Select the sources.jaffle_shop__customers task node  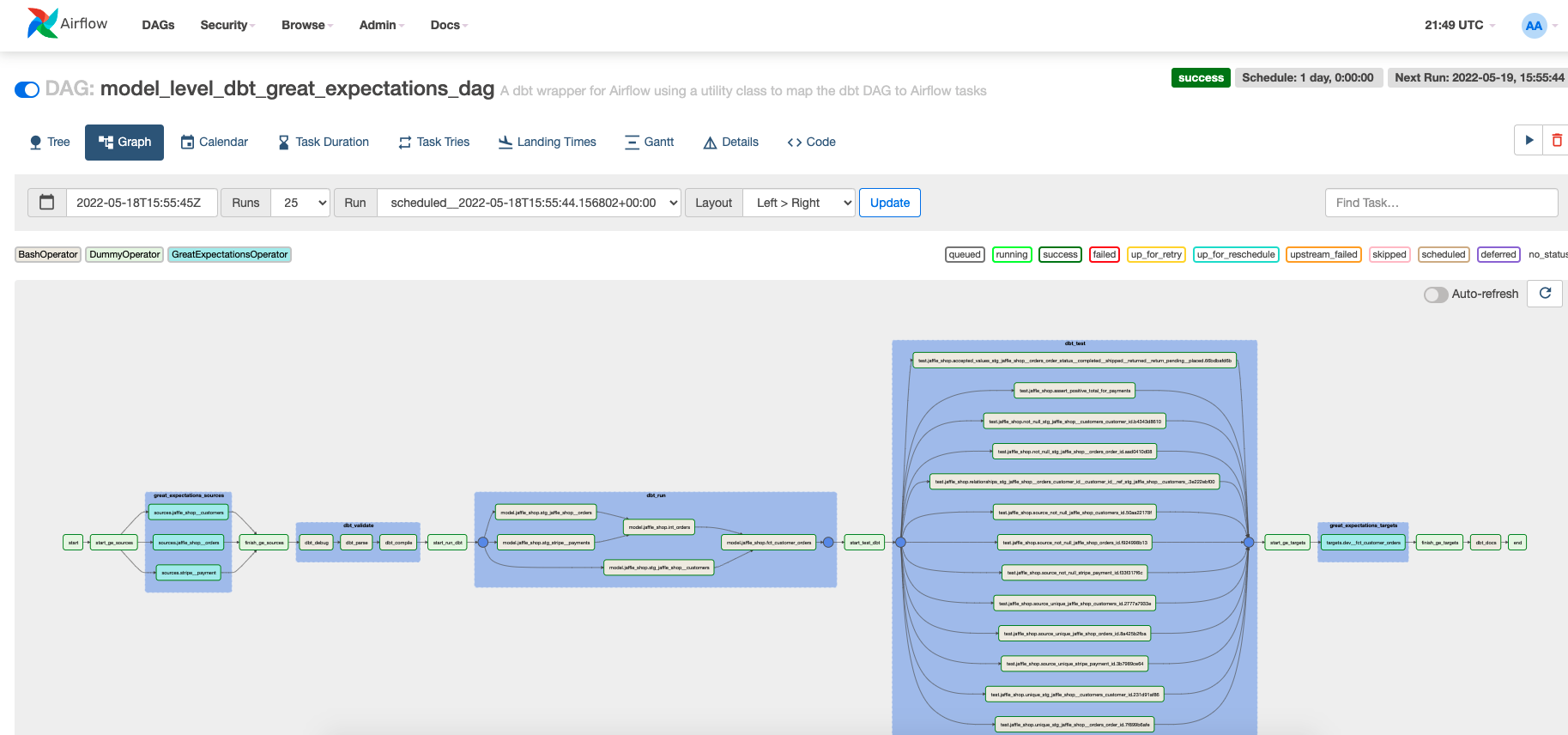189,513
